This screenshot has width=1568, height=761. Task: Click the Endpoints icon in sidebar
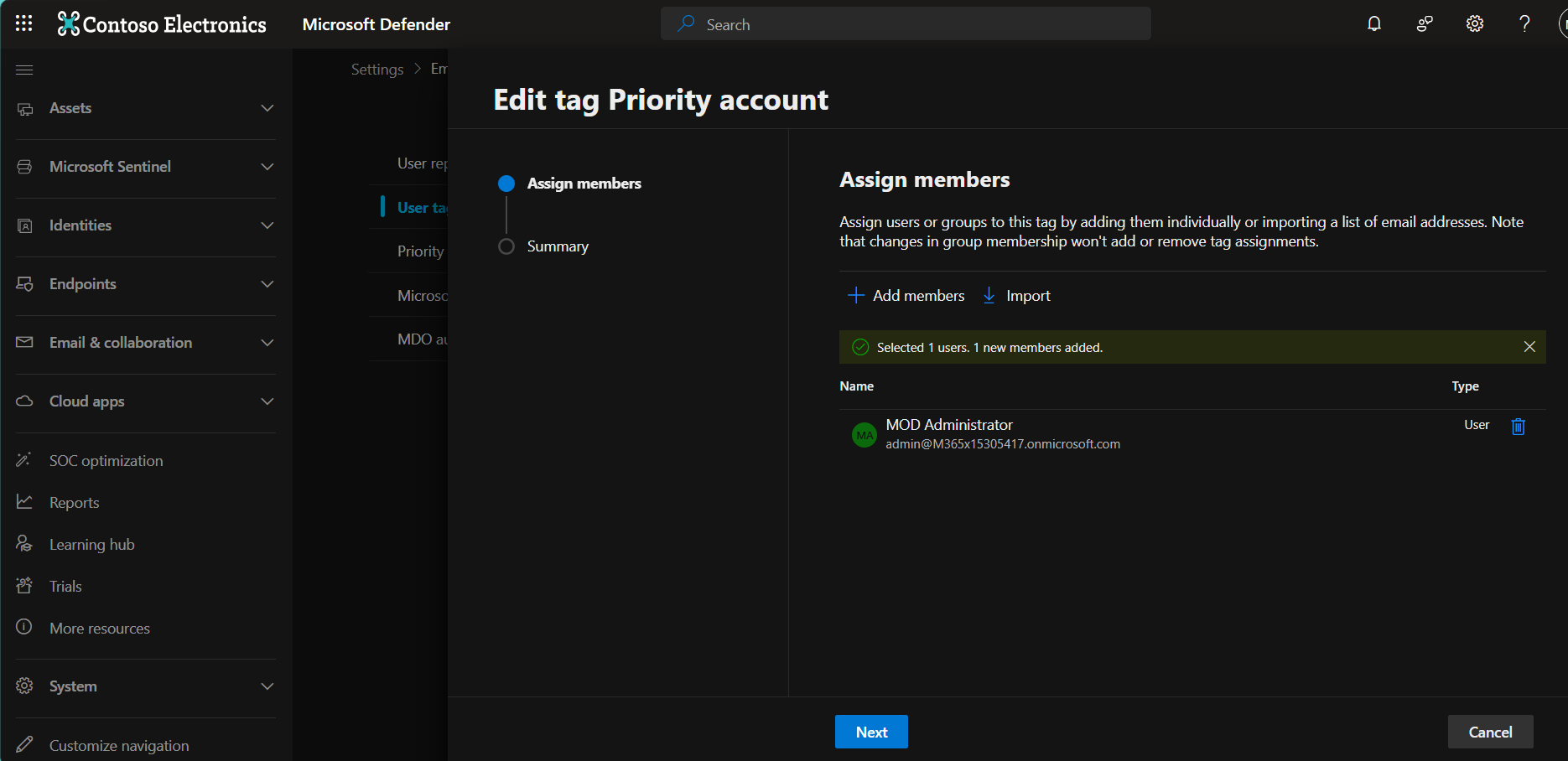click(x=25, y=284)
